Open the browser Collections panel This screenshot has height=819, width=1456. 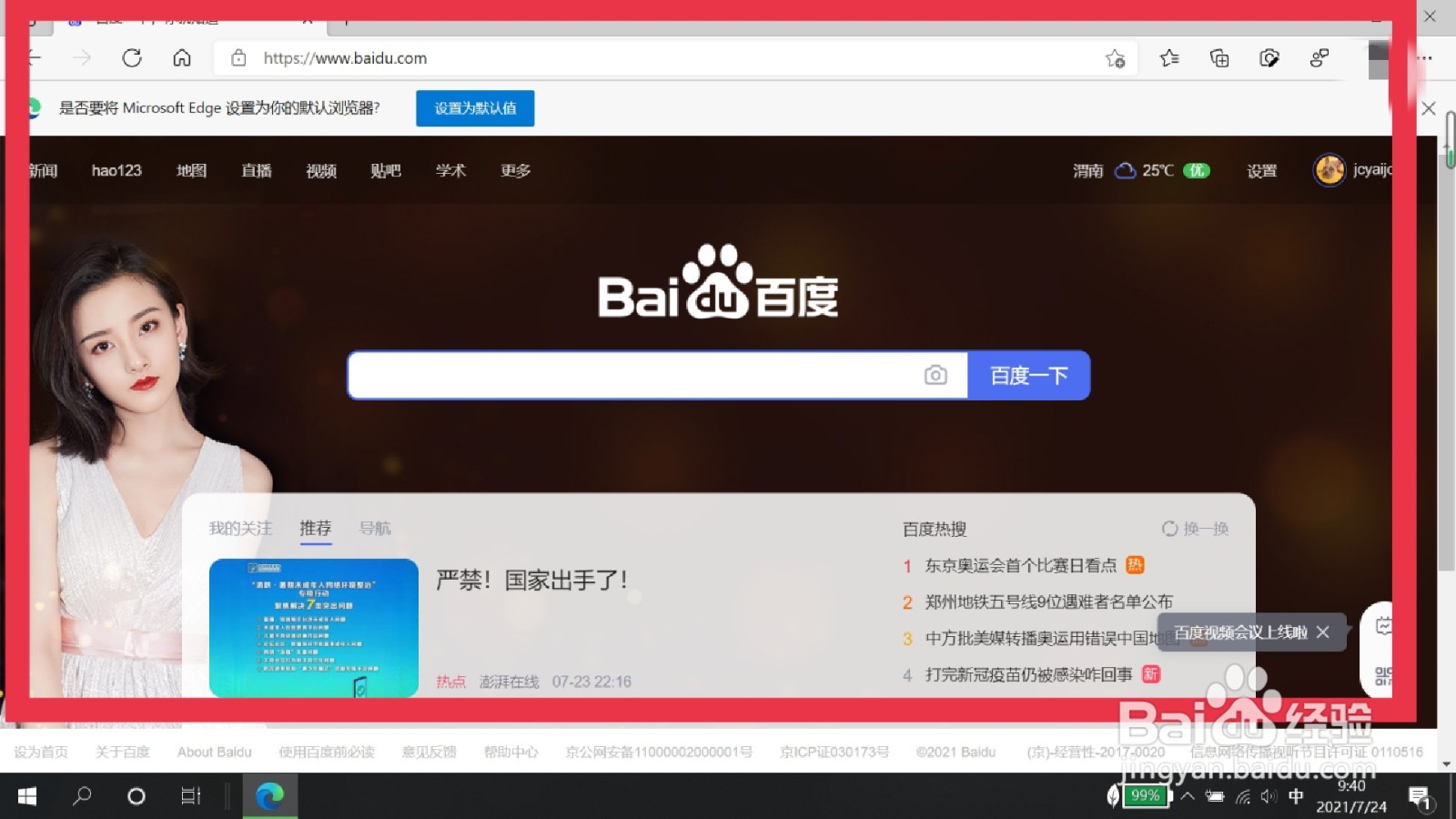[x=1219, y=57]
